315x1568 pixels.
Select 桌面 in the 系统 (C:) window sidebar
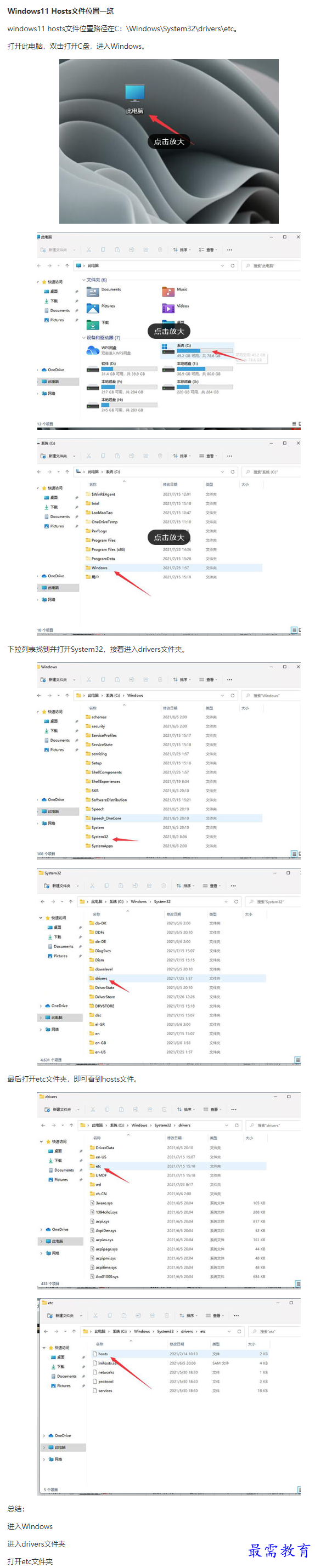(52, 498)
